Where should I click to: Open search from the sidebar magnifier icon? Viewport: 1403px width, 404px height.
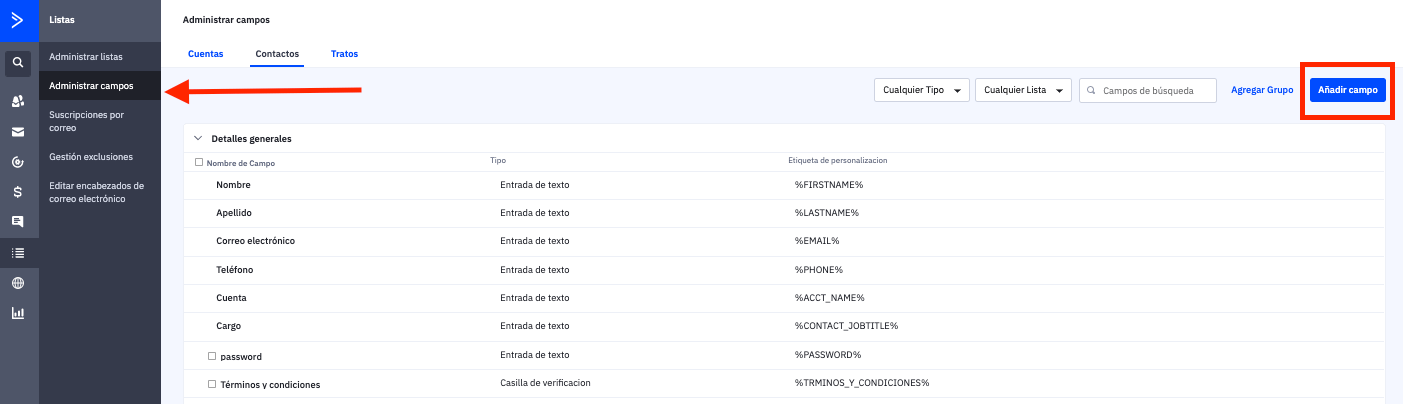coord(18,64)
